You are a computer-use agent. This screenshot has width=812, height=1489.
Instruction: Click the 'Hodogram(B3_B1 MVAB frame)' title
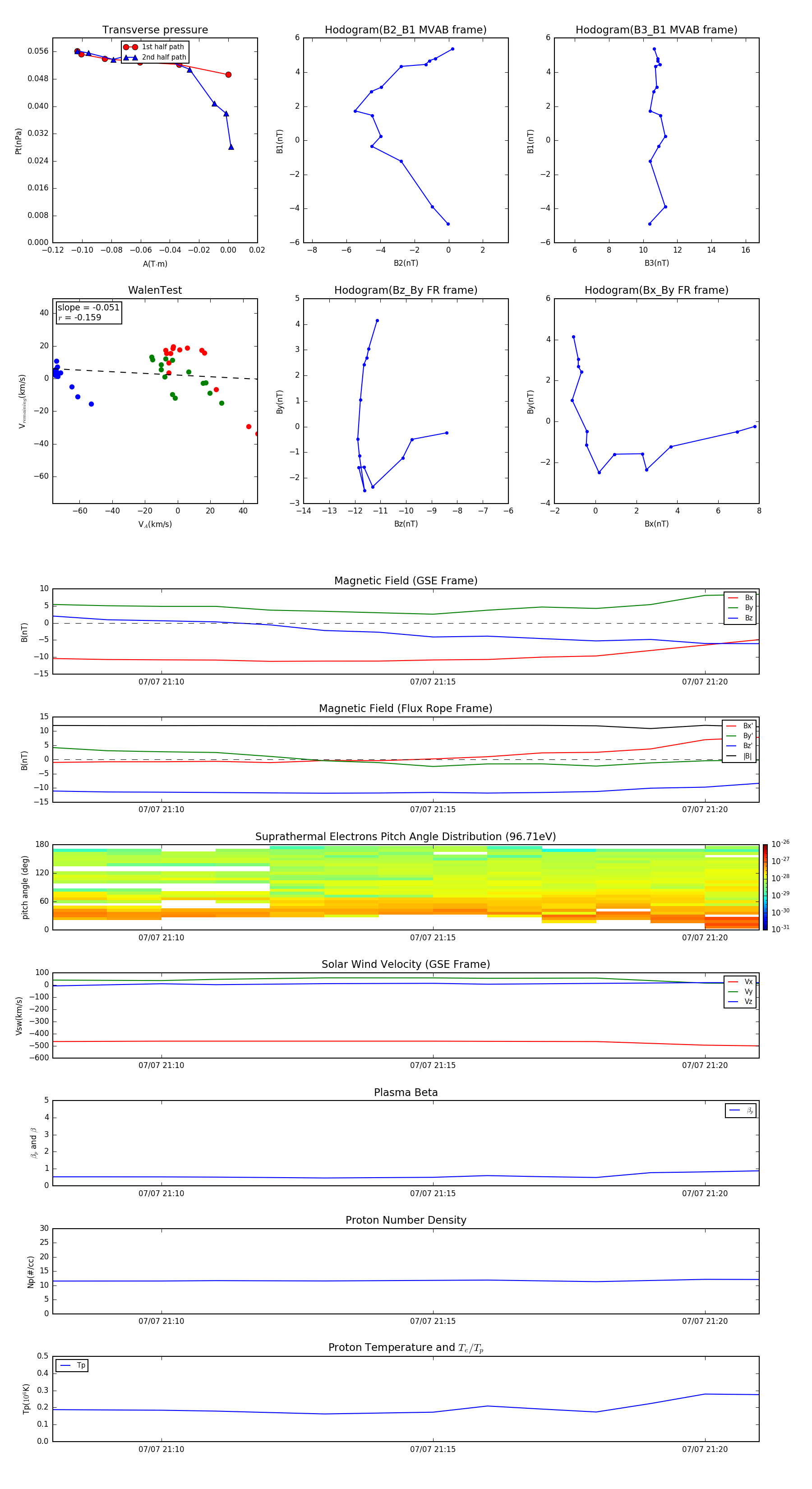pos(656,30)
